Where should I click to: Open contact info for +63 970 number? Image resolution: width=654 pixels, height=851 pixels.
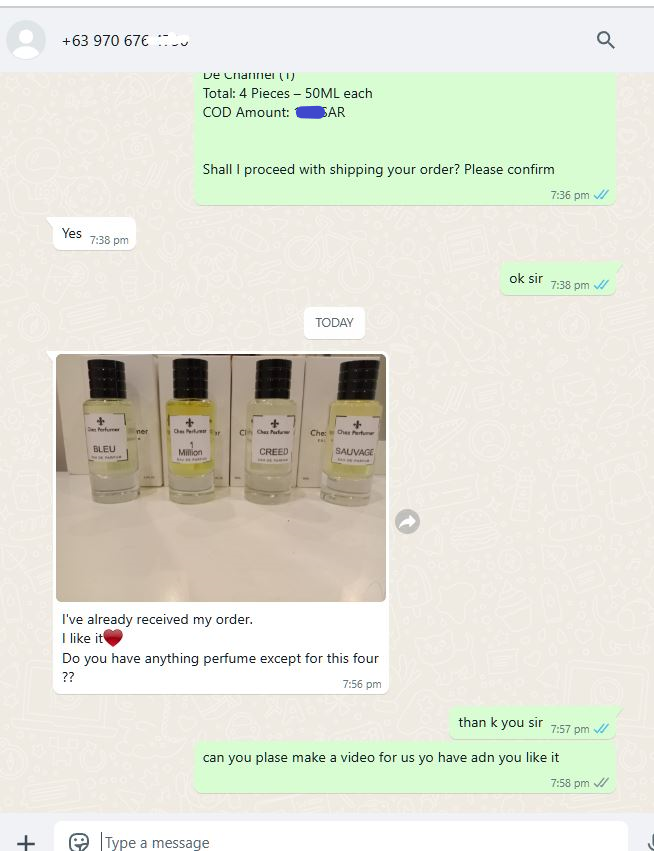125,41
